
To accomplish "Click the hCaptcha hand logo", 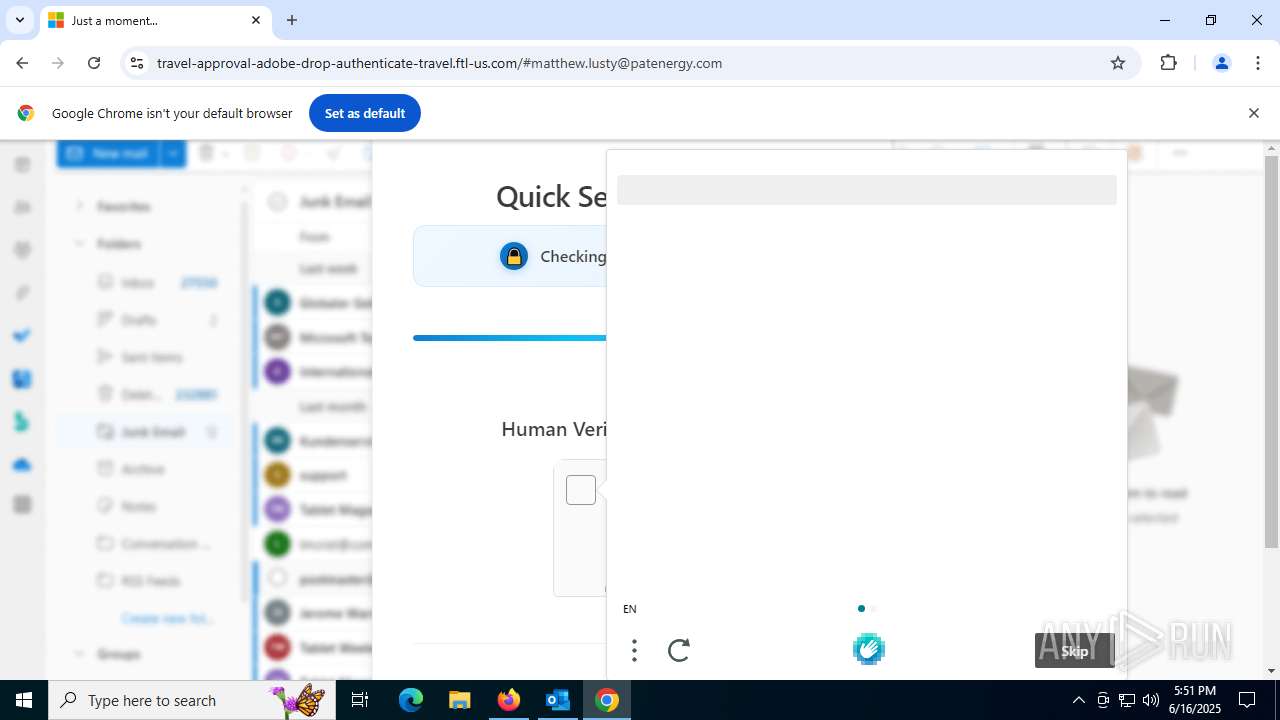I will pos(869,650).
